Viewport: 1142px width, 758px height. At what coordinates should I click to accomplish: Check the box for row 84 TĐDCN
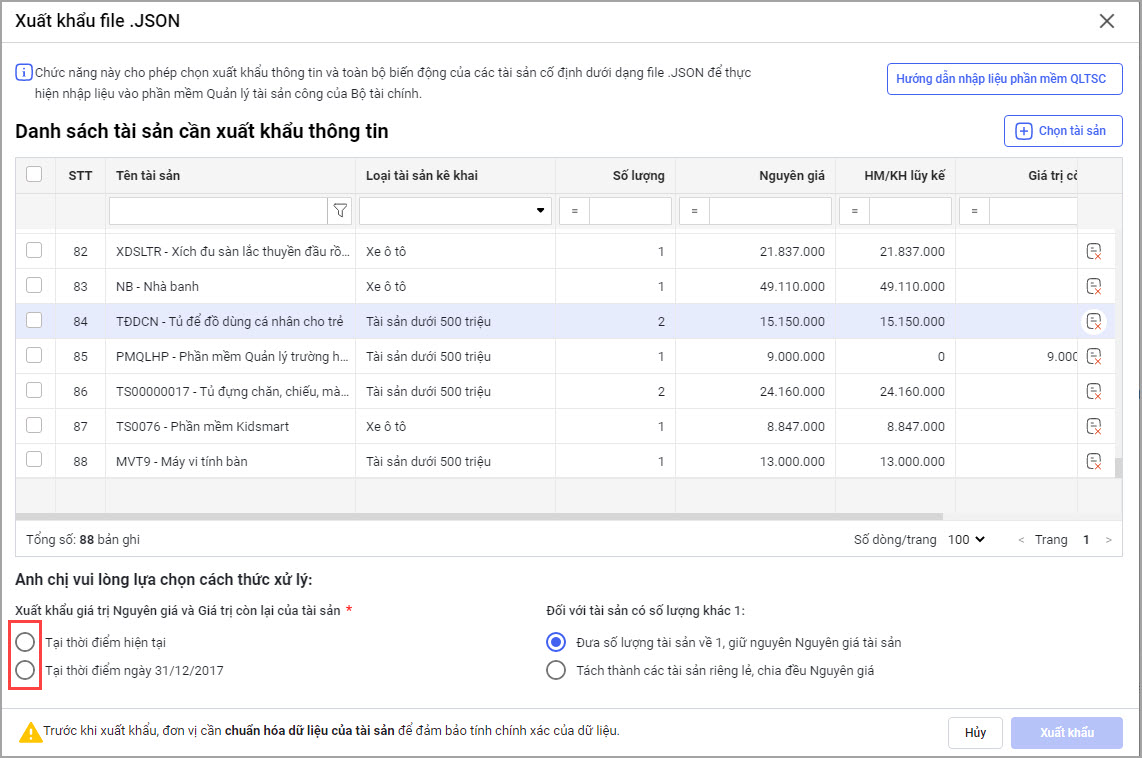(x=34, y=321)
